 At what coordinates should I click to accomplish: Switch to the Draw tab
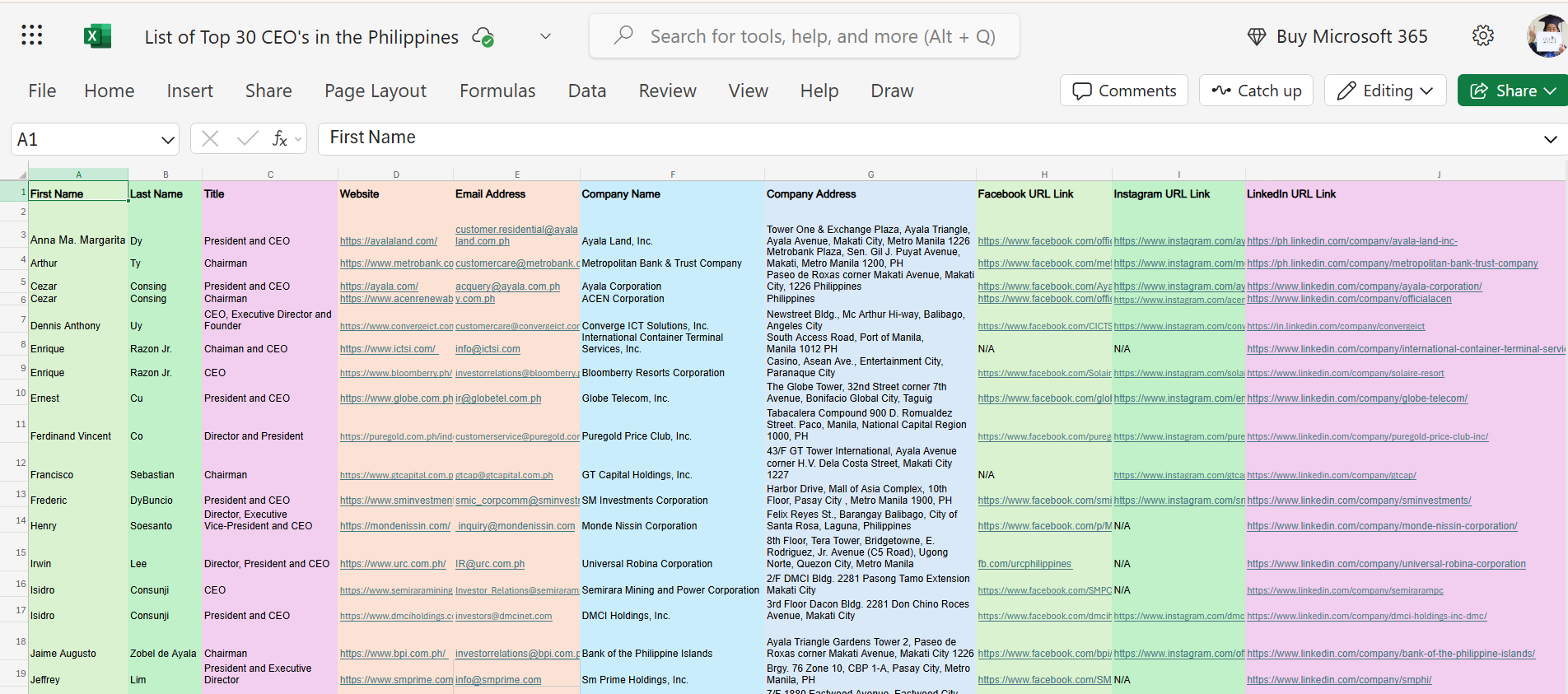click(x=893, y=91)
